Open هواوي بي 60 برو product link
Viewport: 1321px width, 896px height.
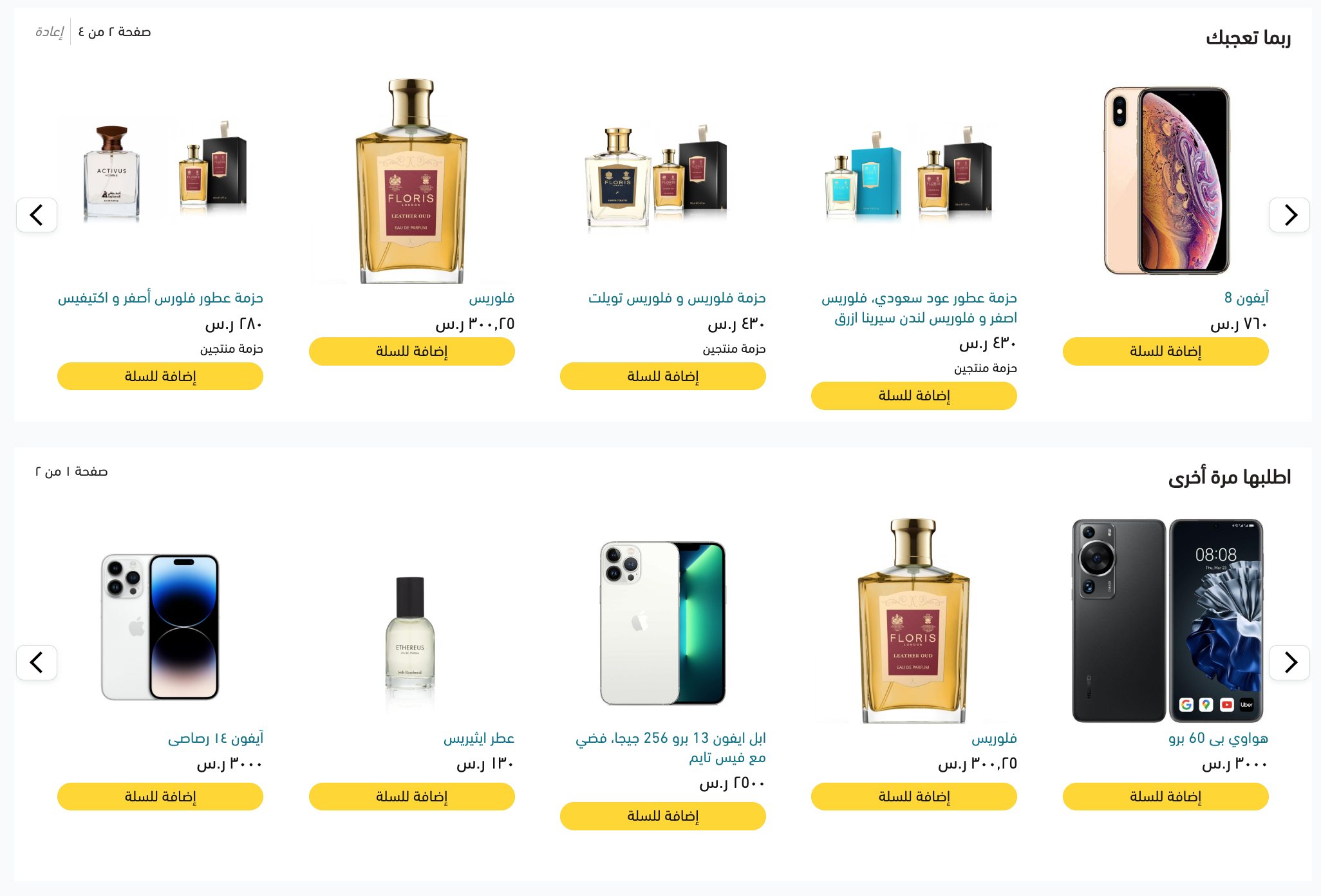click(1218, 738)
